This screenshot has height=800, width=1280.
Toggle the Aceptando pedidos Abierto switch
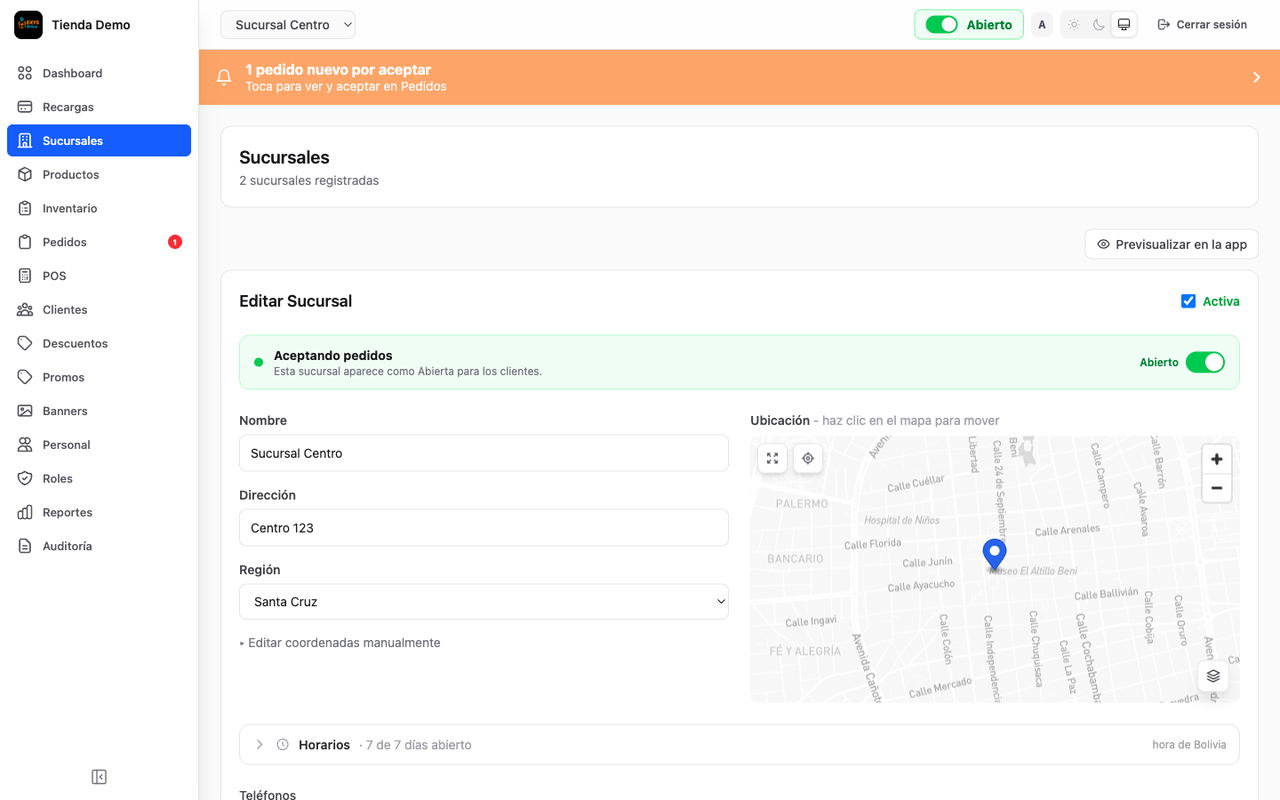tap(1205, 362)
